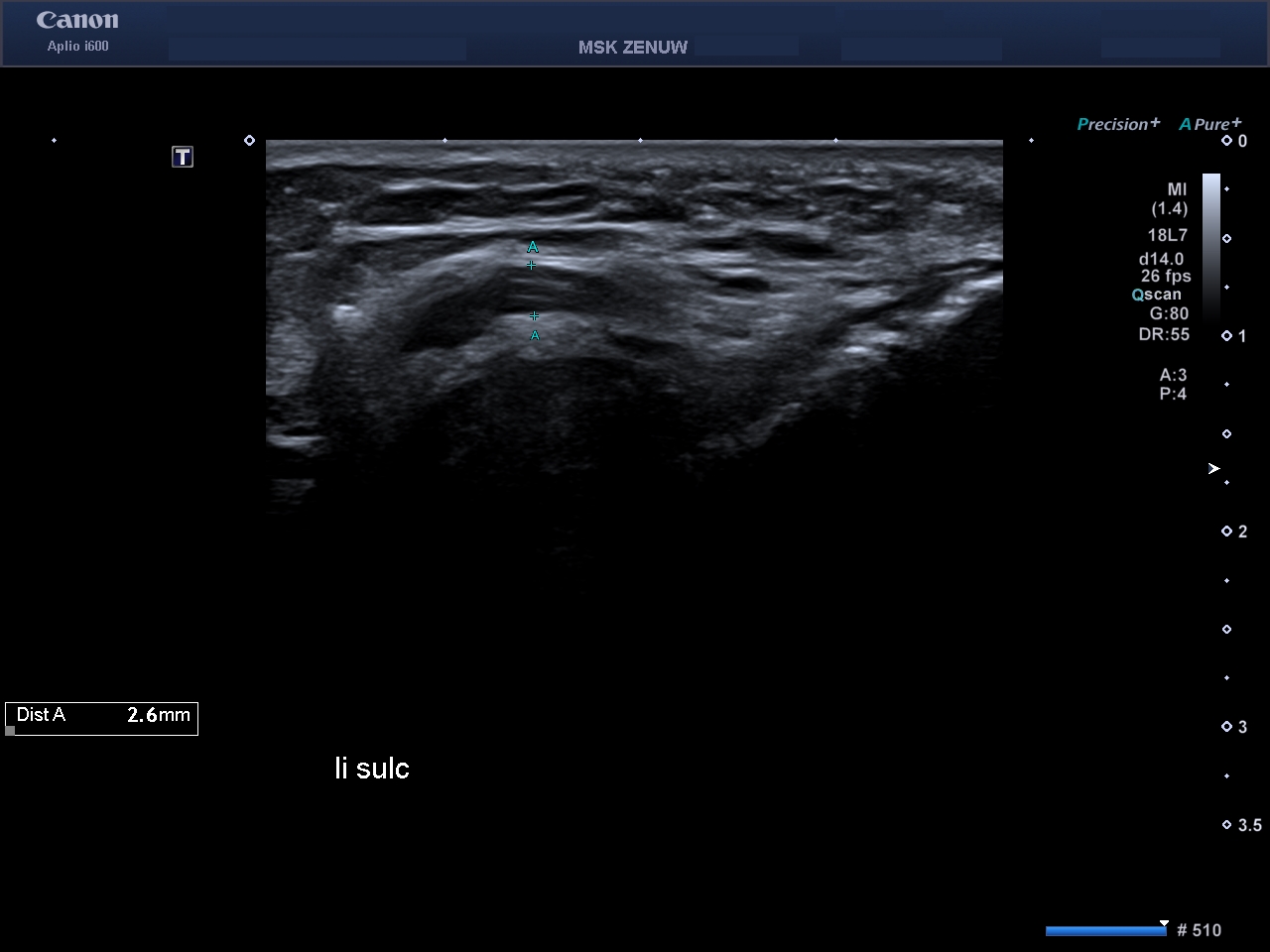Click the 'li sulc' annotation text
Screen dimensions: 1270x952
click(372, 769)
